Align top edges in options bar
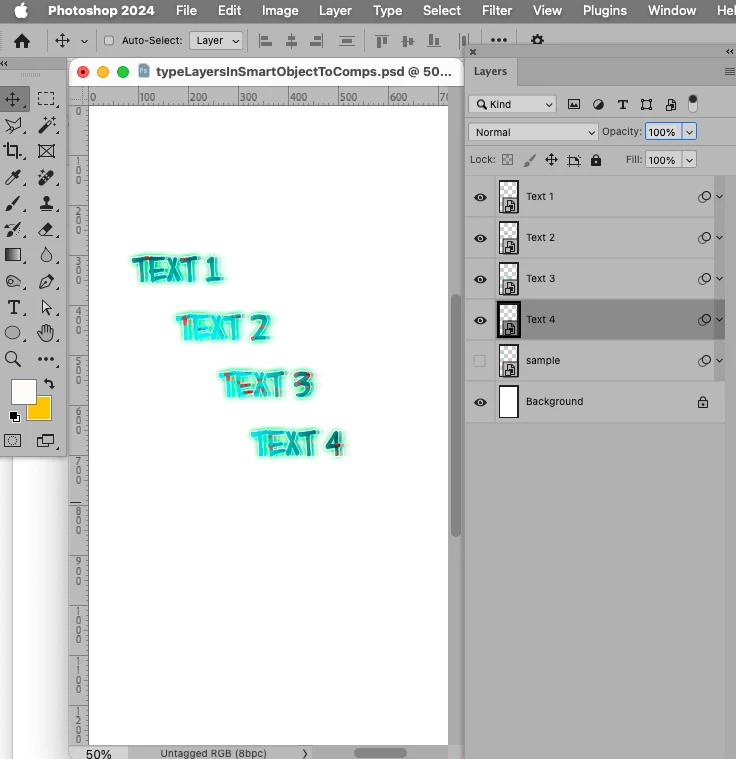 point(382,41)
